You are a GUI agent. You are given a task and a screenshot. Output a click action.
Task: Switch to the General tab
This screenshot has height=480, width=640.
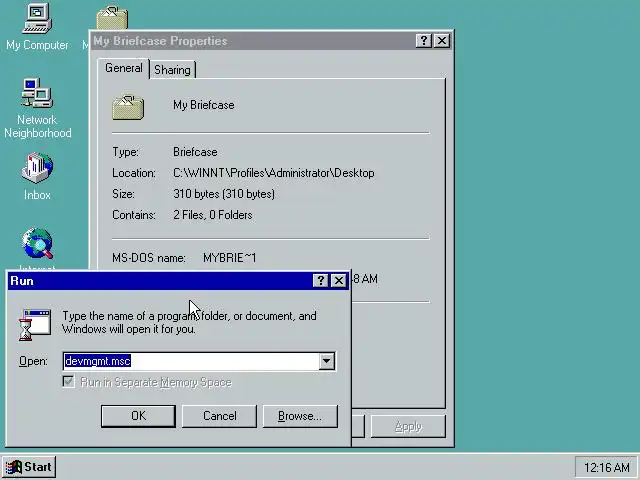click(x=124, y=68)
